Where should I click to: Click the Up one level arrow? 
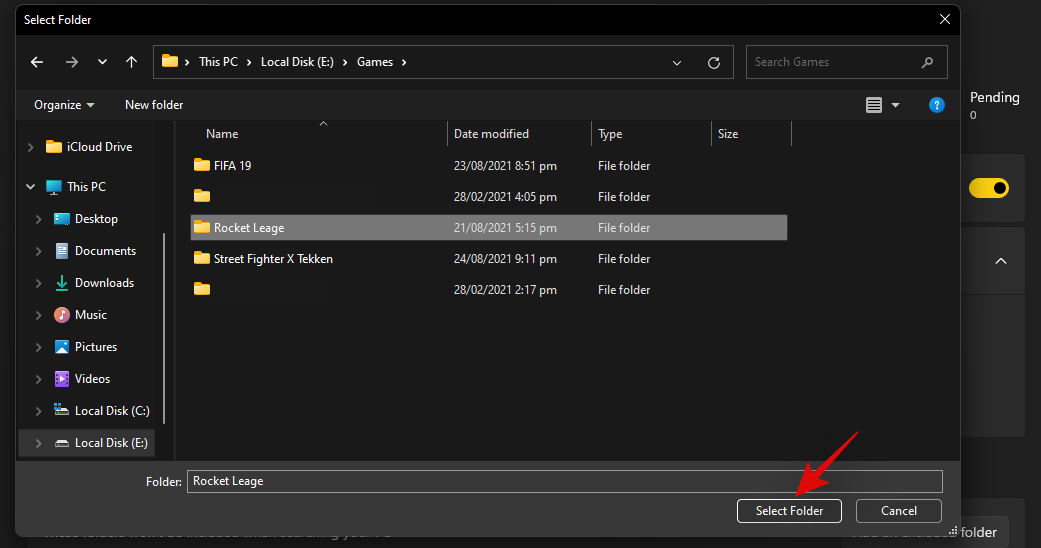point(131,62)
